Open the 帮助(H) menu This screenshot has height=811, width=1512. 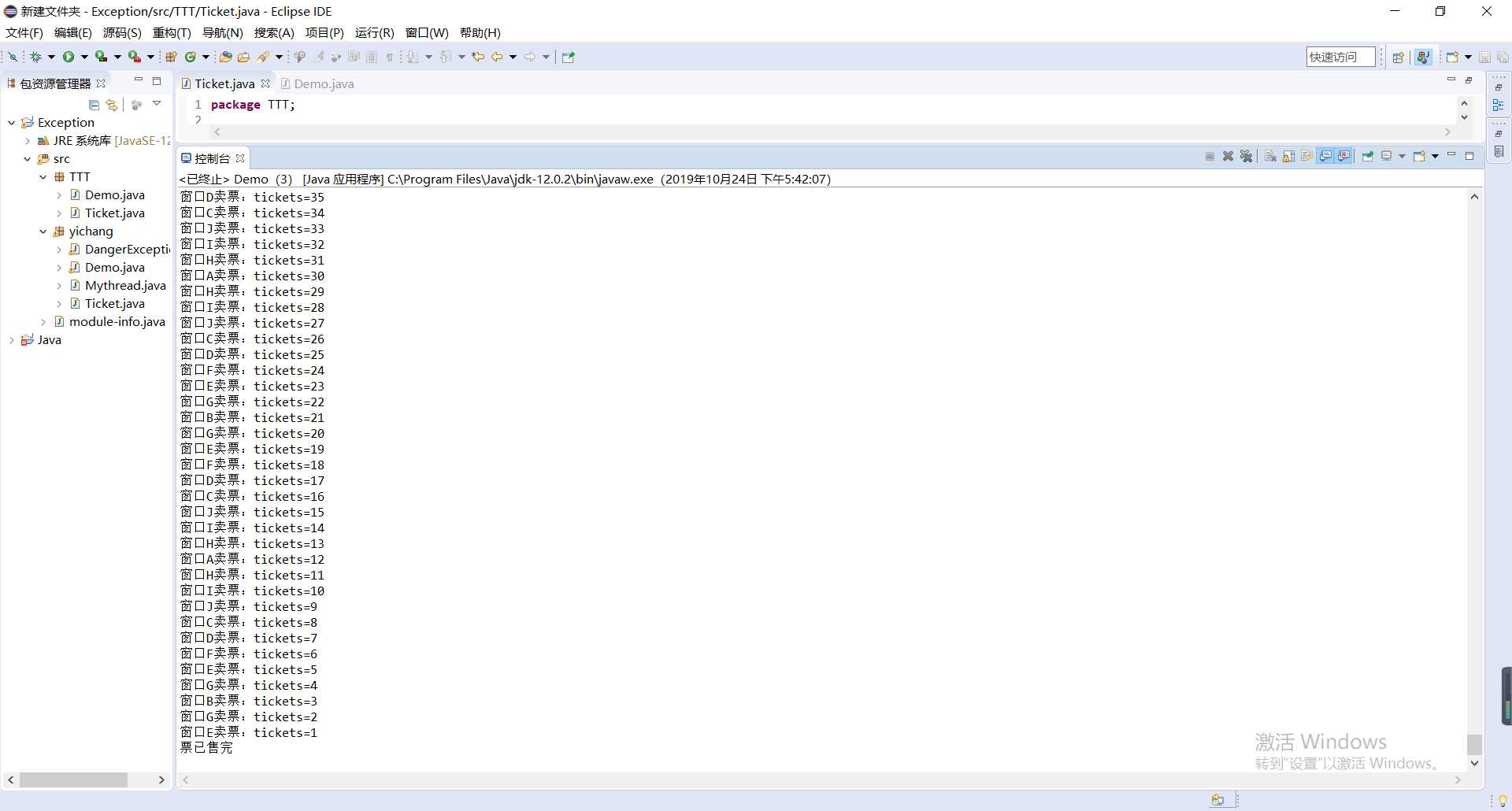(480, 32)
